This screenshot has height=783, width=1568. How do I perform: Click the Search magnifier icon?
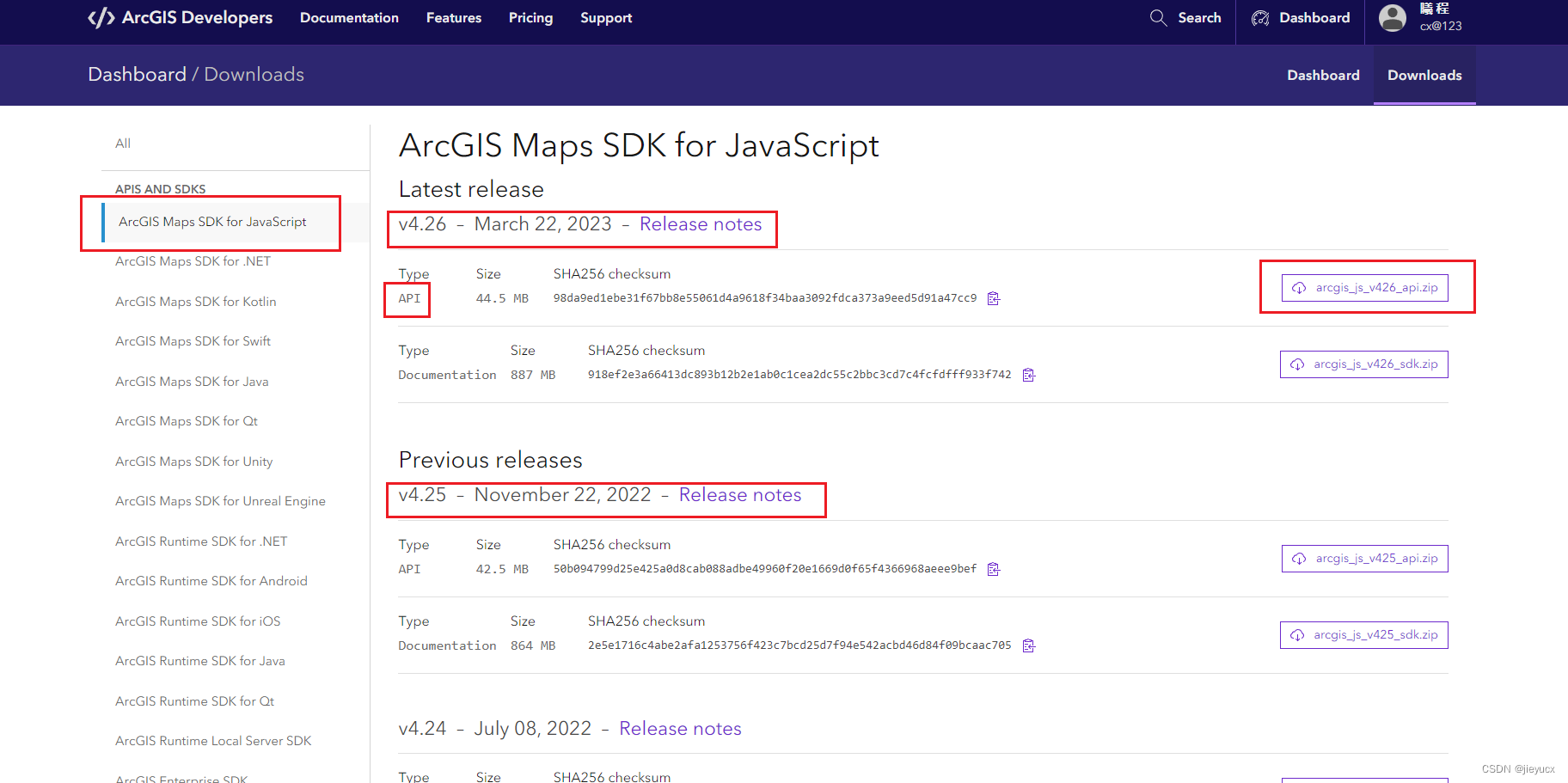[x=1158, y=18]
